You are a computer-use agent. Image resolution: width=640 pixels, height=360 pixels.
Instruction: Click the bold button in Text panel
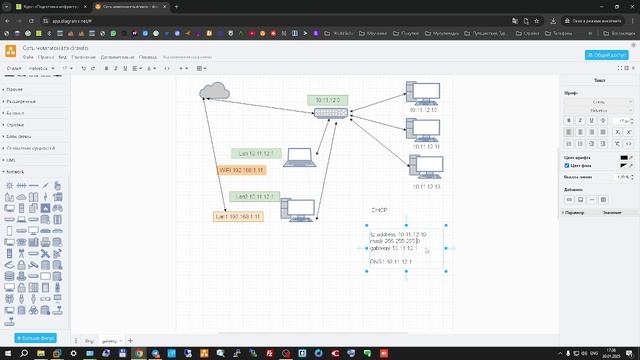(569, 120)
